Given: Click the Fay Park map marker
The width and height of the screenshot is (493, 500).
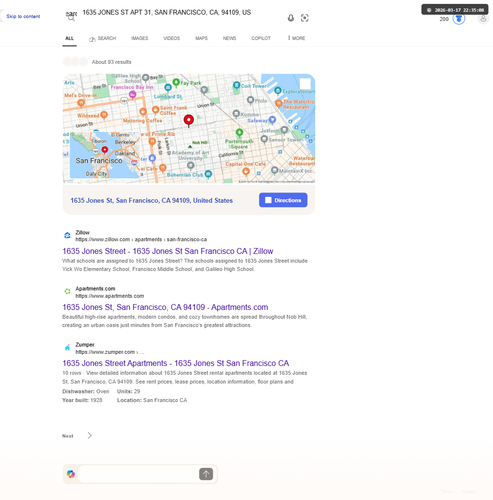Looking at the screenshot, I should (176, 82).
